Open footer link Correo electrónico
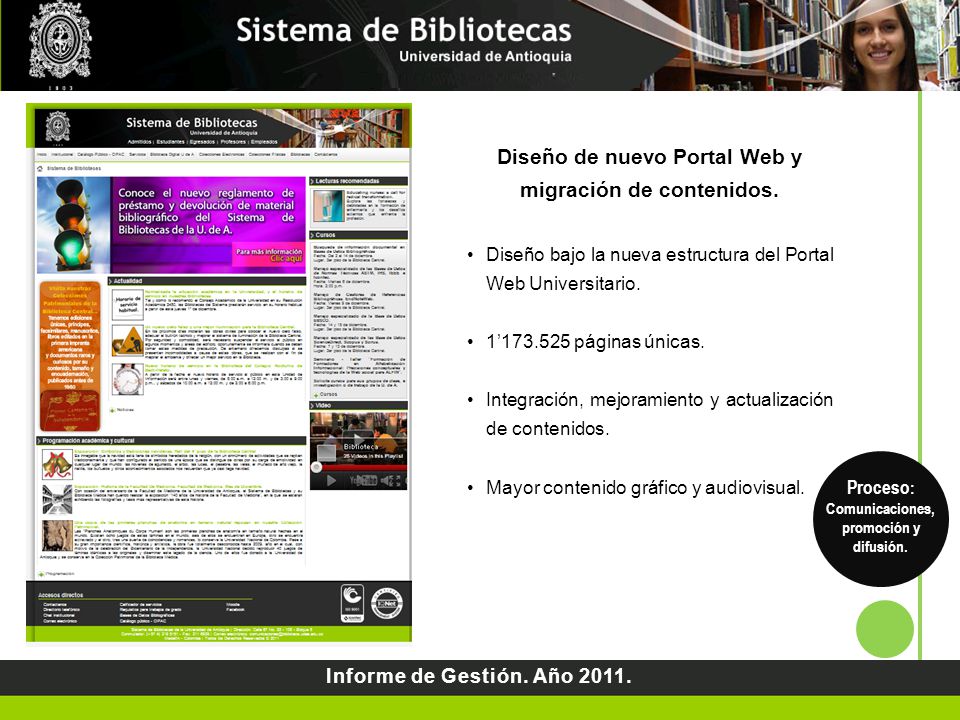Image resolution: width=960 pixels, height=720 pixels. [60, 621]
